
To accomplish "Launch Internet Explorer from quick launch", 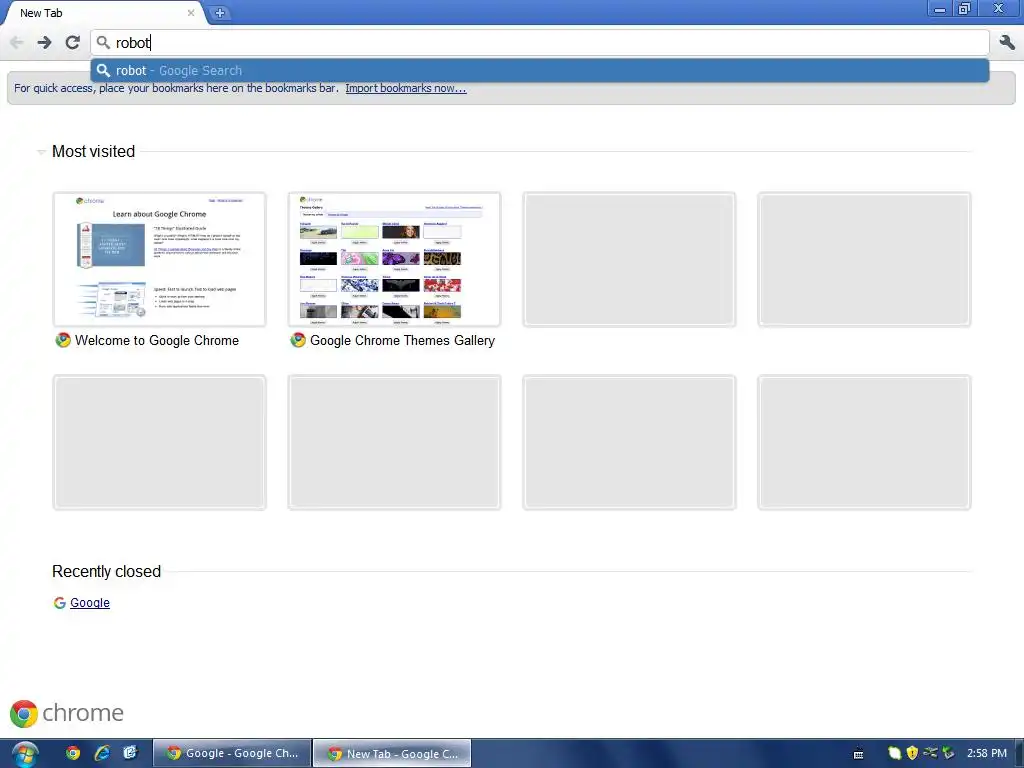I will point(102,753).
